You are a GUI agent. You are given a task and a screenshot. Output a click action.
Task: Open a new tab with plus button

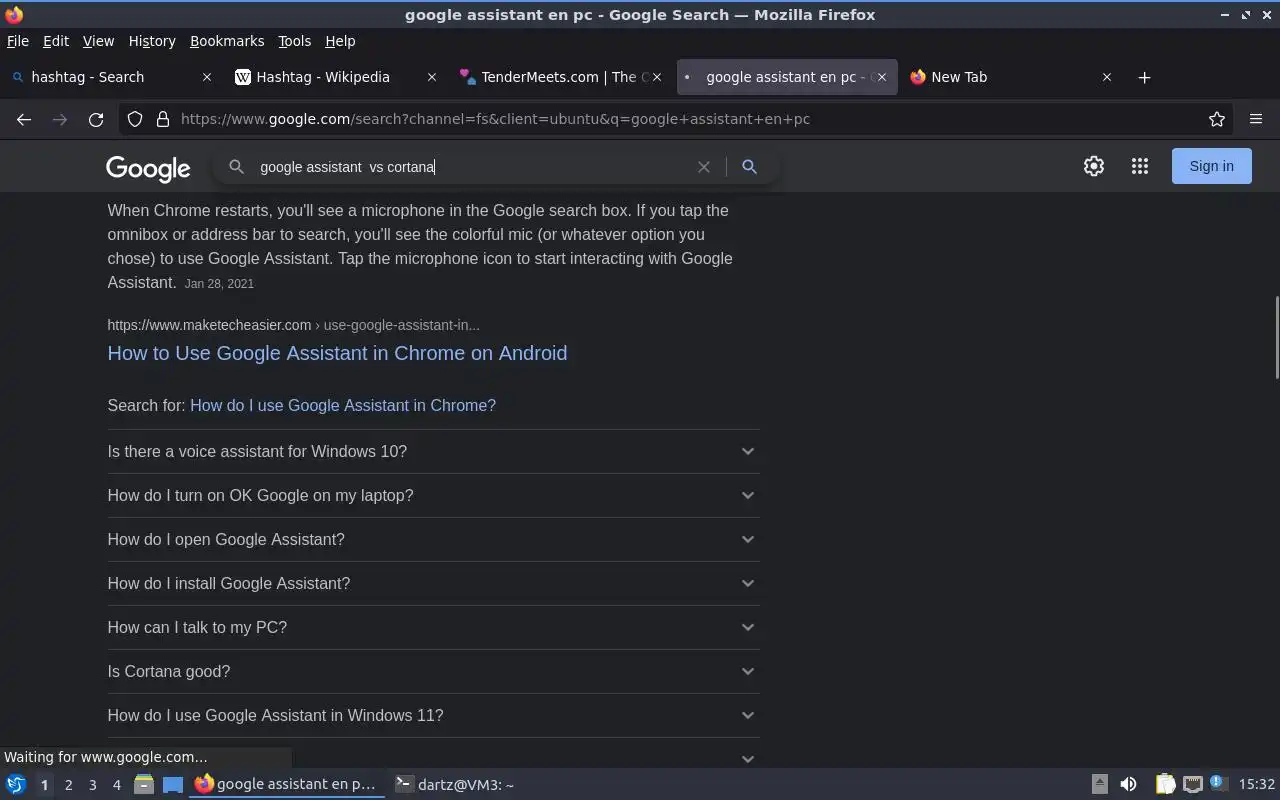coord(1144,77)
